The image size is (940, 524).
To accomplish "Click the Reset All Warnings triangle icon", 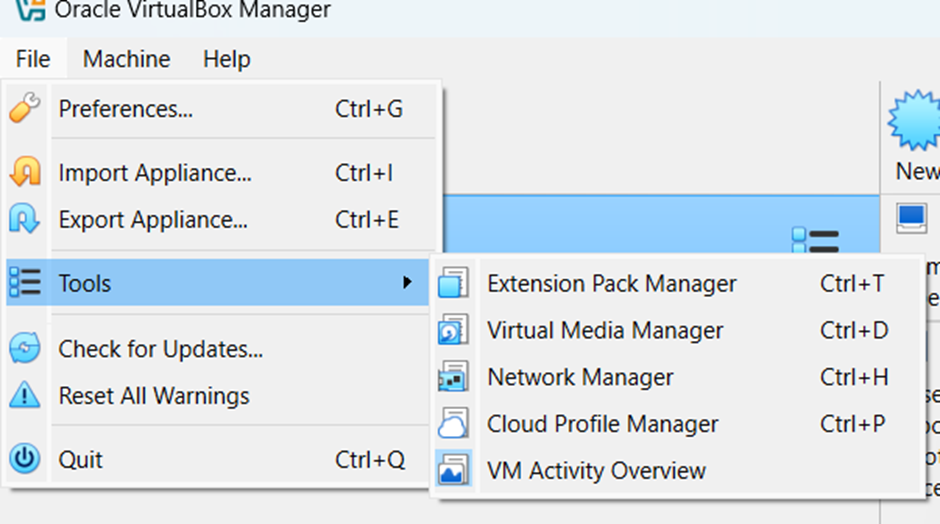I will pyautogui.click(x=25, y=394).
